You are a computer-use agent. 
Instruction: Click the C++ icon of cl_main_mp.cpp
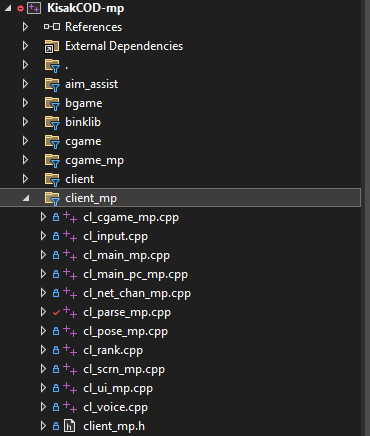click(70, 255)
